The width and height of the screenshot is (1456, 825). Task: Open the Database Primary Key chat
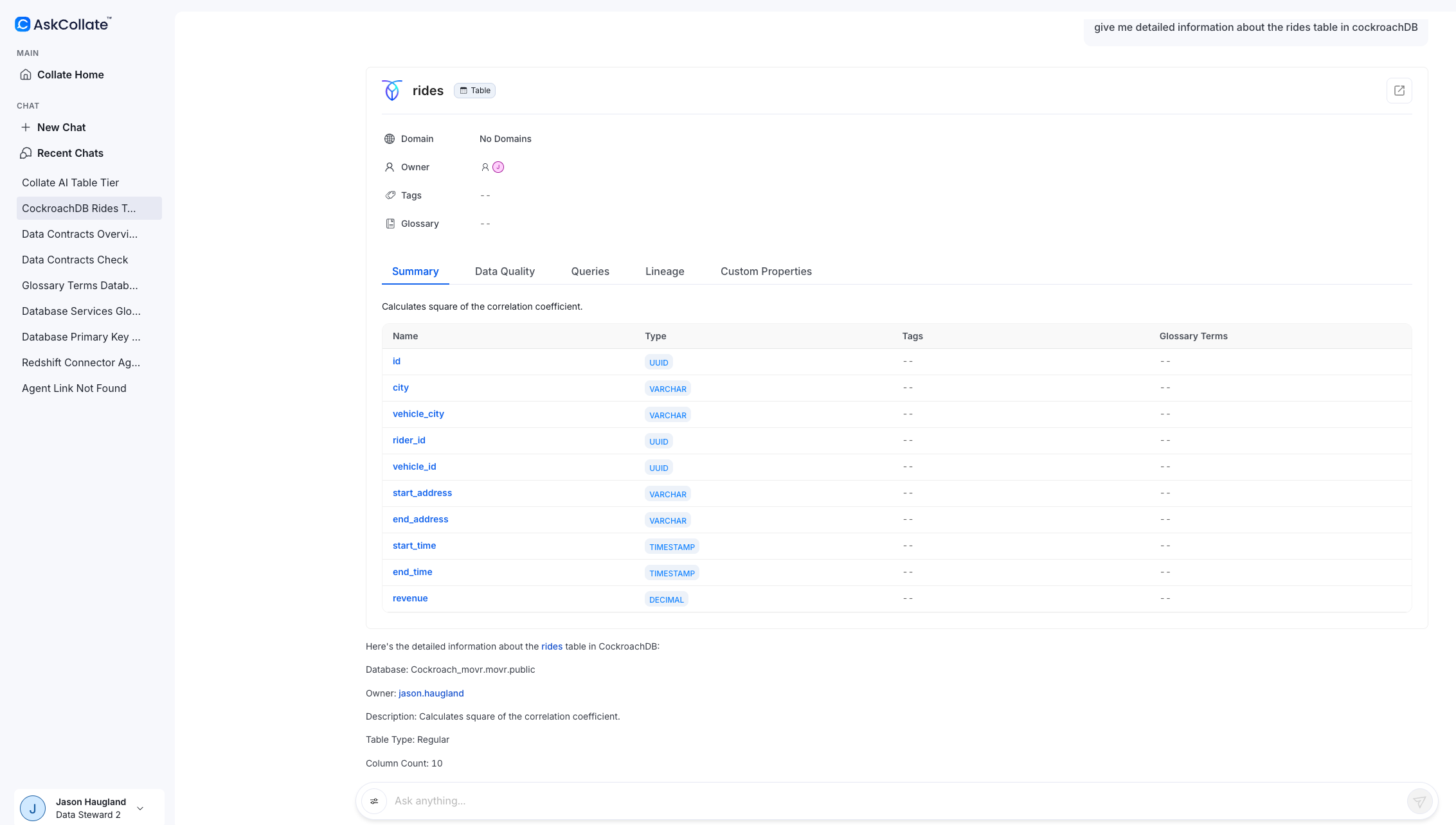(89, 337)
